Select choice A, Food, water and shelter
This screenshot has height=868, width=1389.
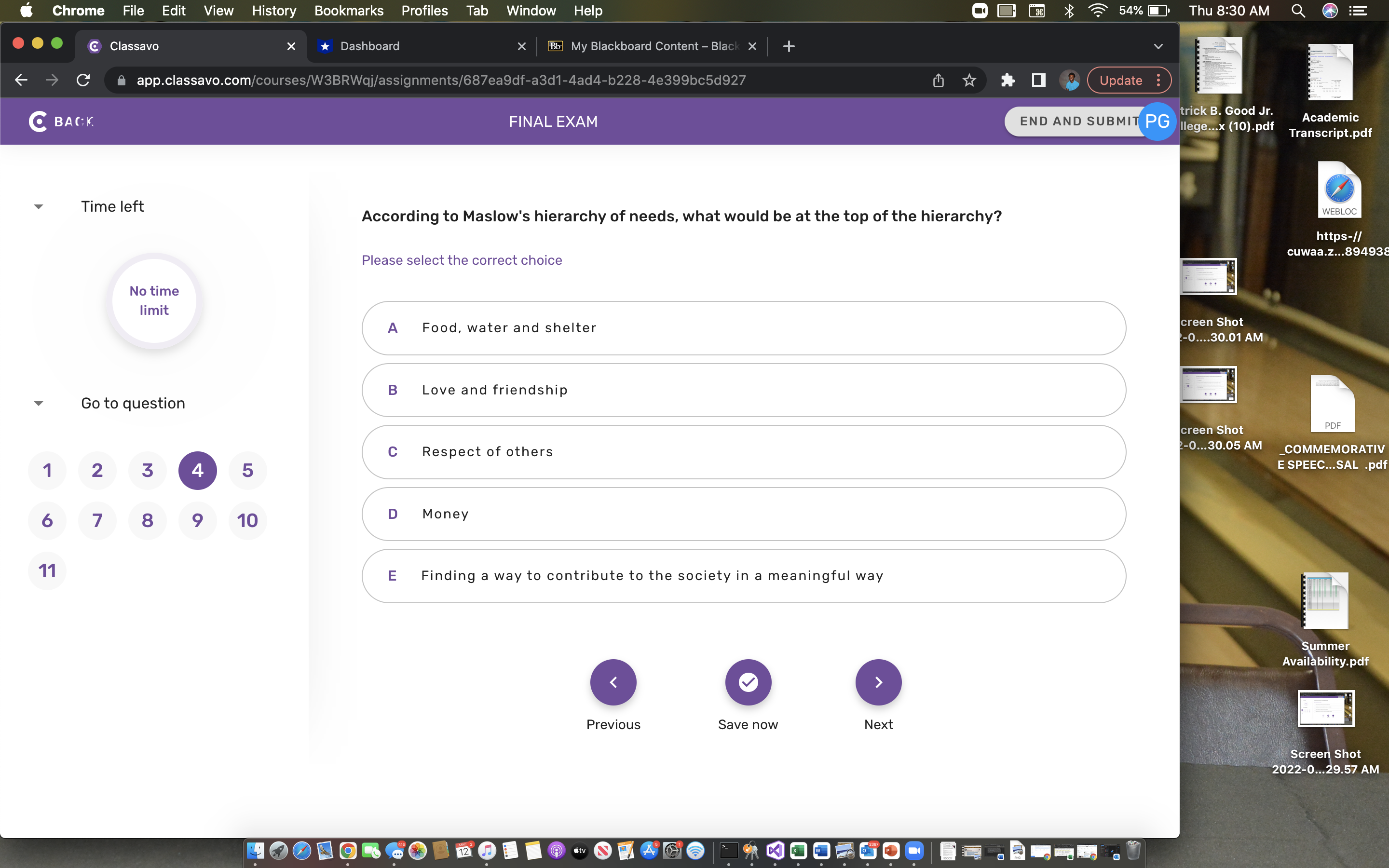point(743,328)
